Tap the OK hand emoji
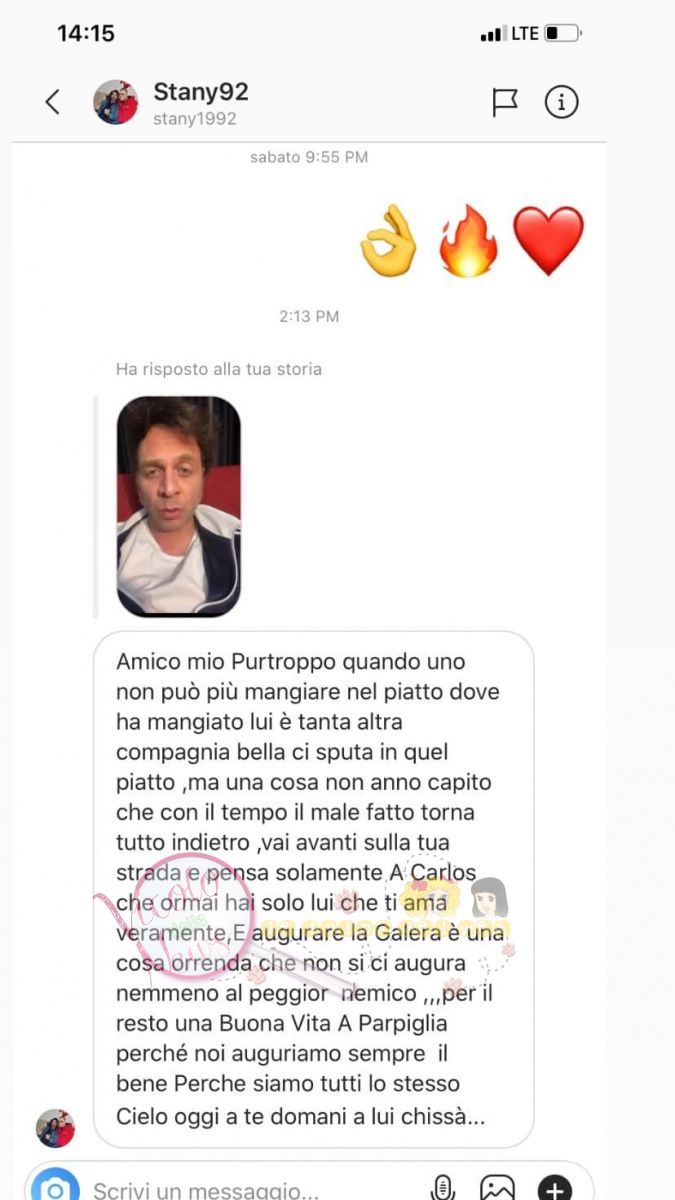The height and width of the screenshot is (1200, 675). click(x=389, y=240)
